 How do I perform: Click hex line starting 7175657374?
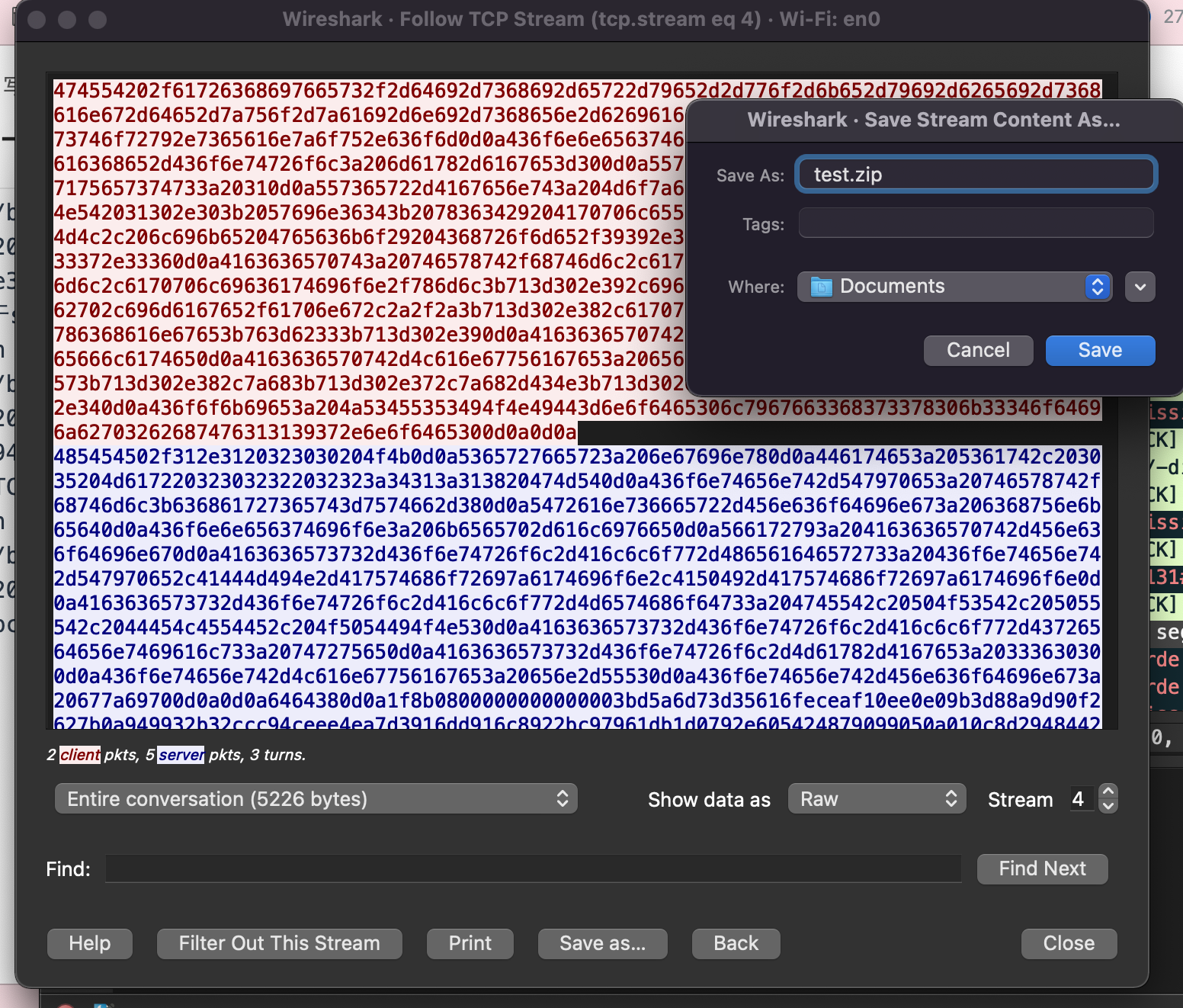point(369,188)
